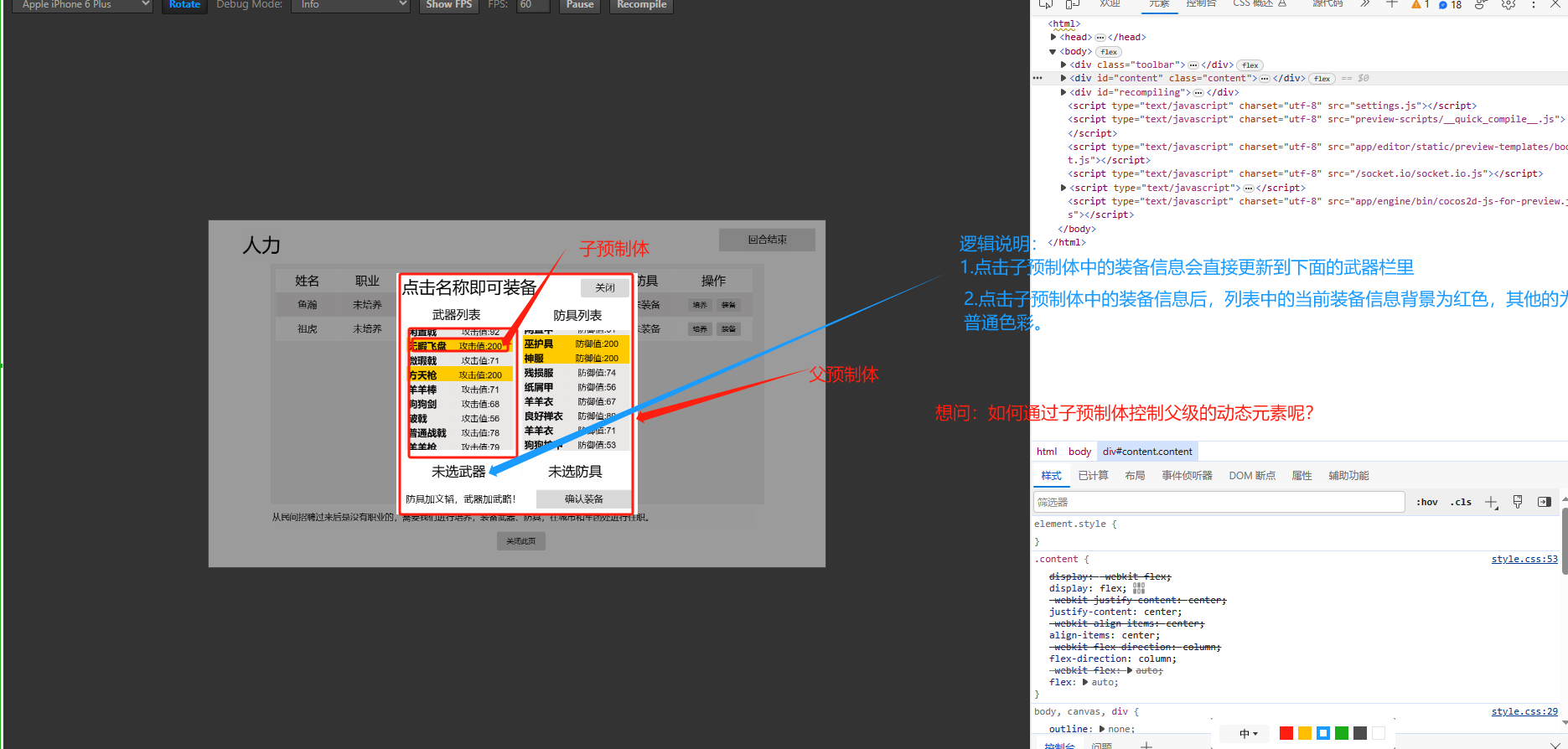Screen dimensions: 1568x749
Task: Click the 回合结束 end turn button
Action: tap(767, 240)
